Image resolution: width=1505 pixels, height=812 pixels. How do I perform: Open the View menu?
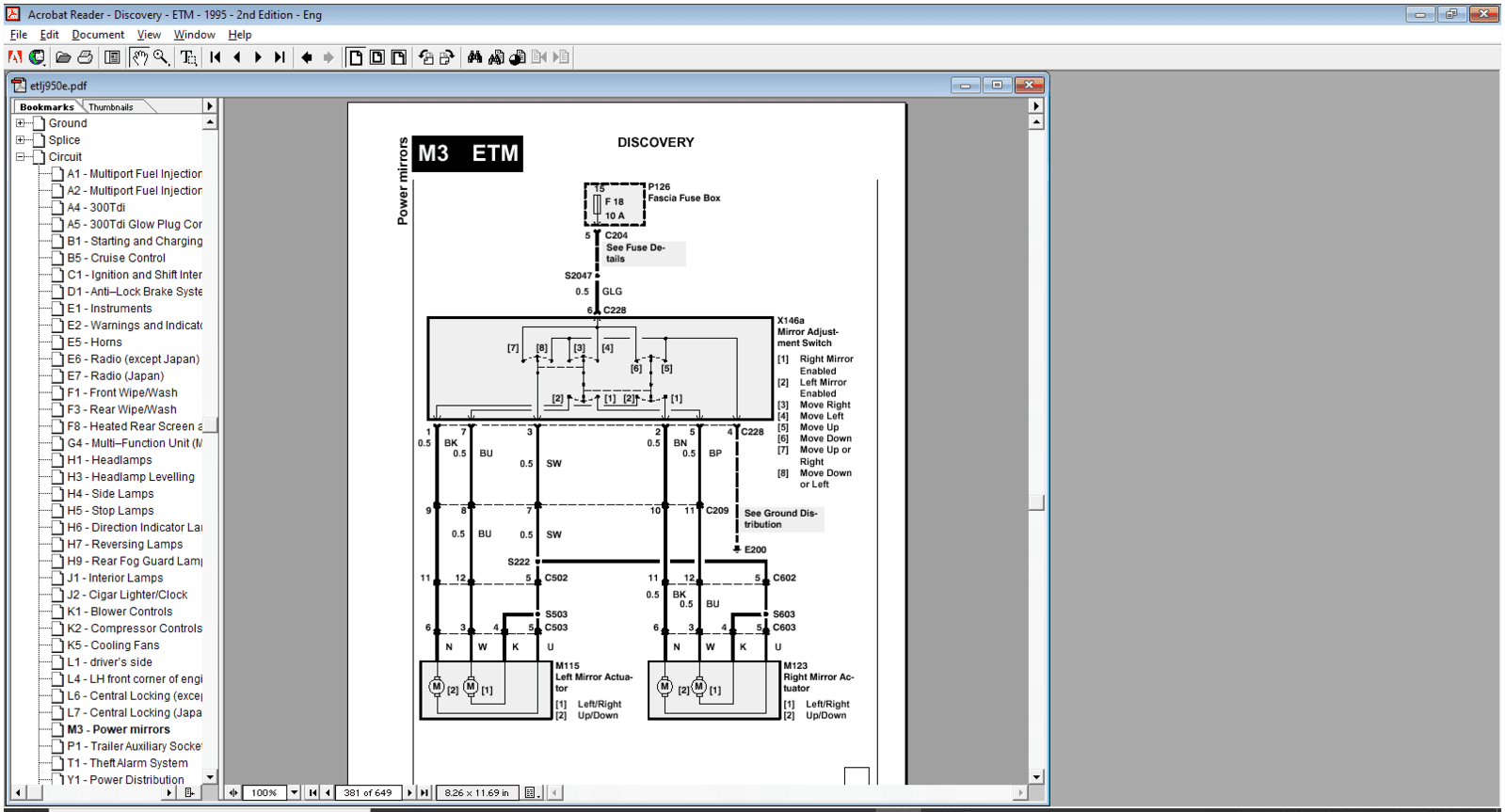[149, 35]
